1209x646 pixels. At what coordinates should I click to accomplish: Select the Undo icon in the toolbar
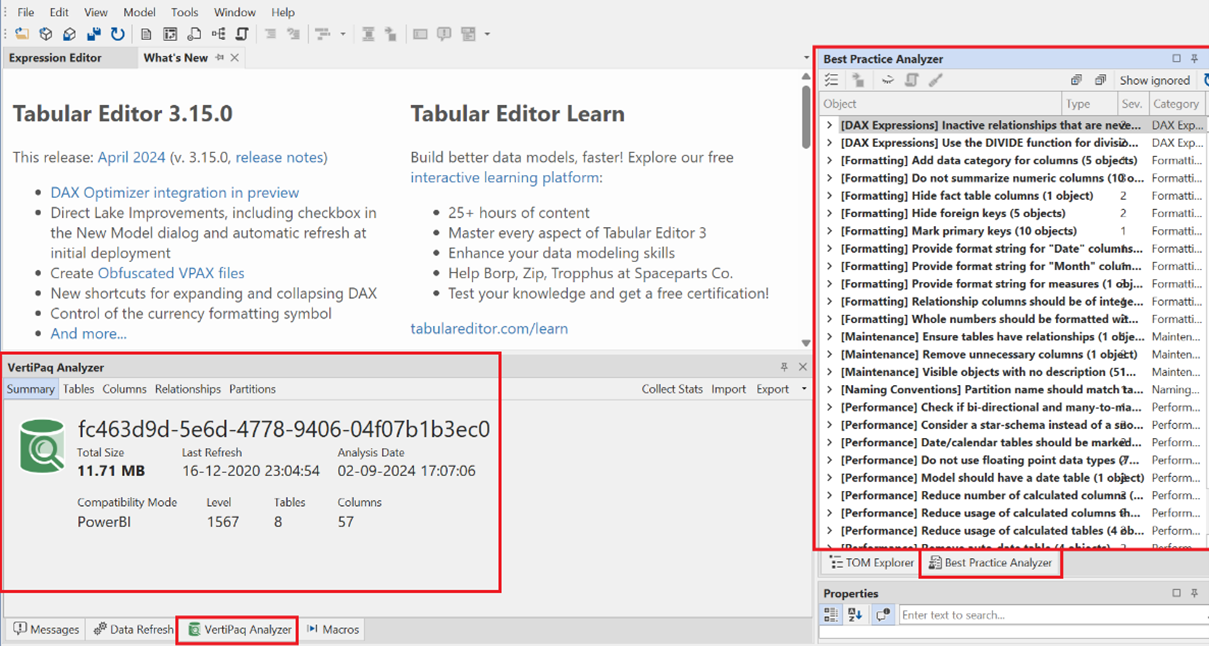tap(117, 33)
